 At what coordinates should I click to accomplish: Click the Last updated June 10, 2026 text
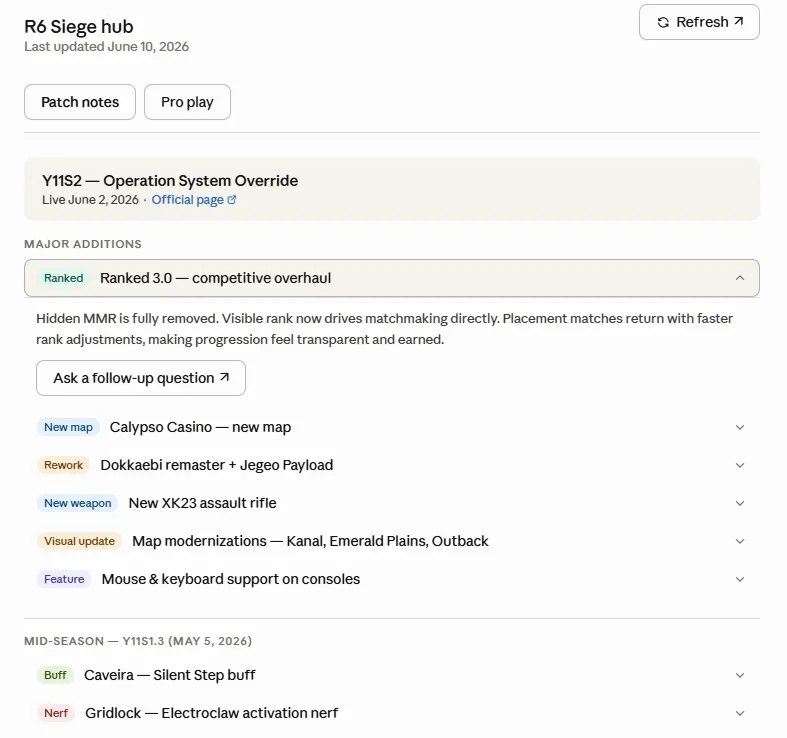(106, 47)
